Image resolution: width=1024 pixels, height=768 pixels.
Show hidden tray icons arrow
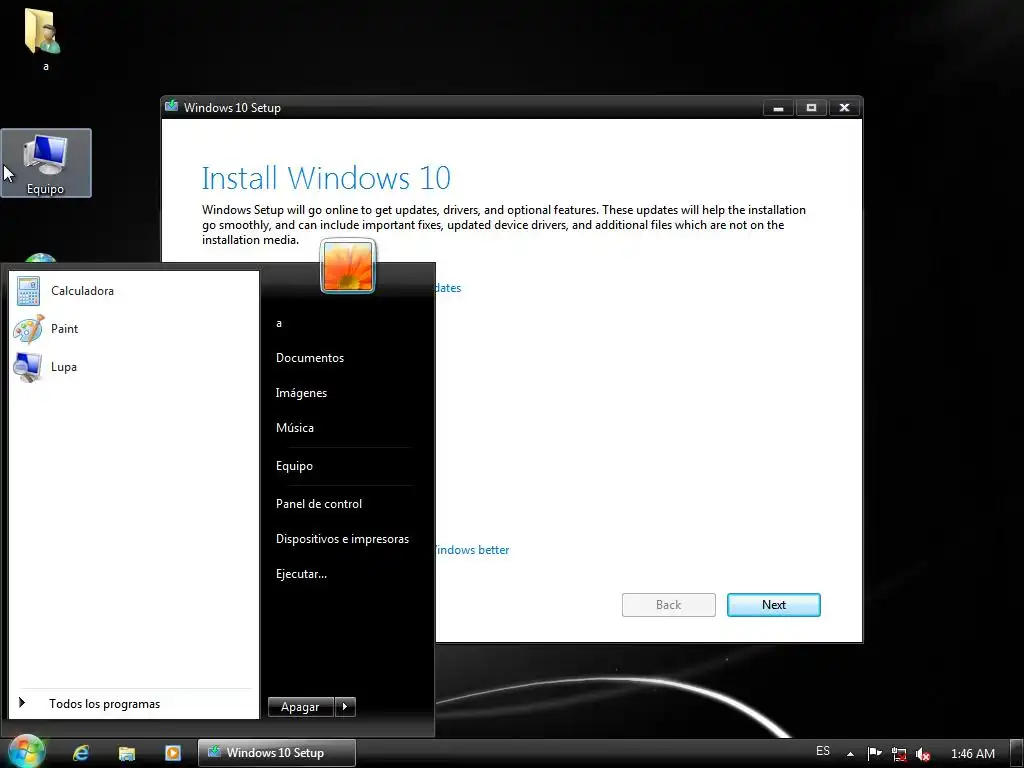(850, 754)
